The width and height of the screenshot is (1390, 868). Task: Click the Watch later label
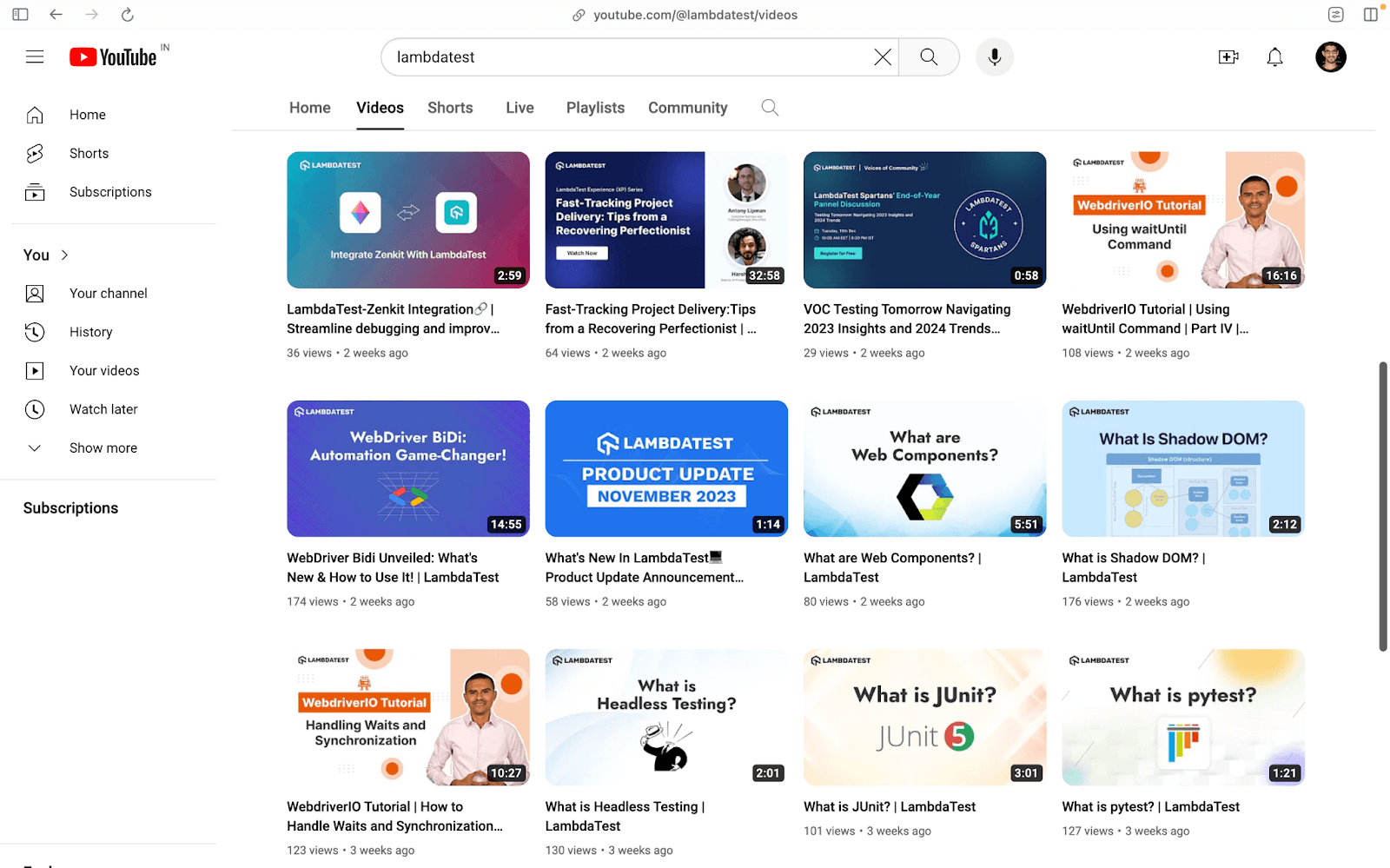(103, 409)
